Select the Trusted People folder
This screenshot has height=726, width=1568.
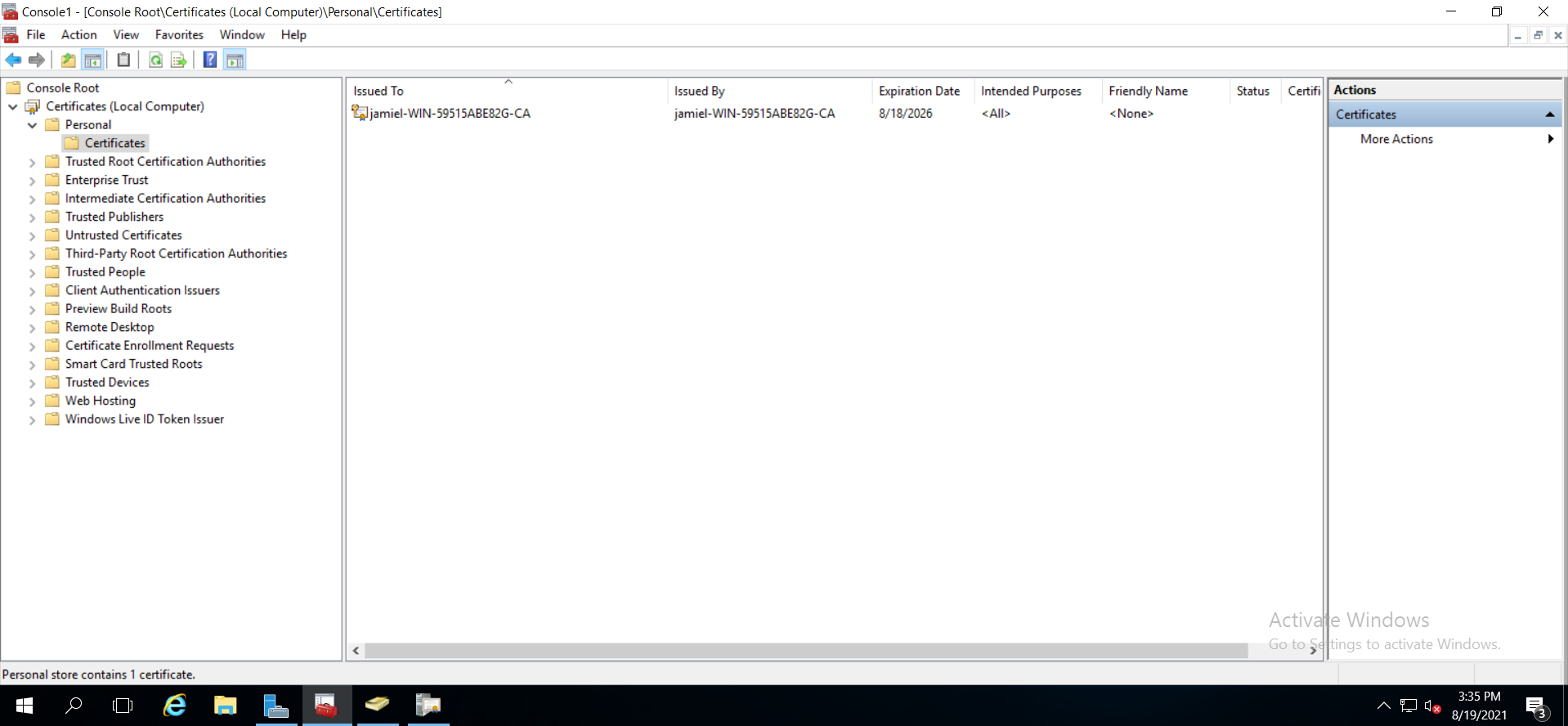tap(105, 272)
